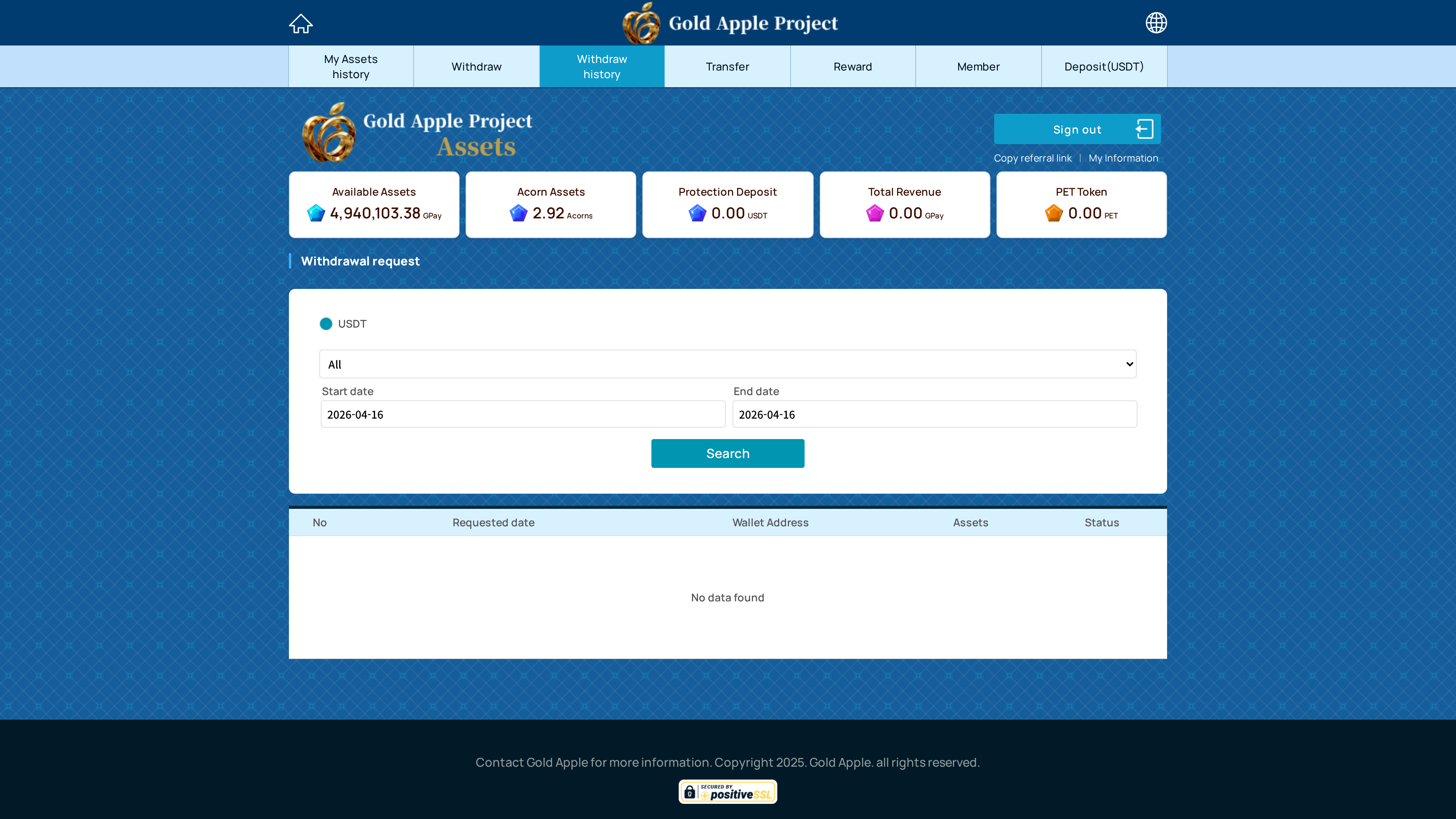The width and height of the screenshot is (1456, 819).
Task: Open the Start date field
Action: click(x=523, y=414)
